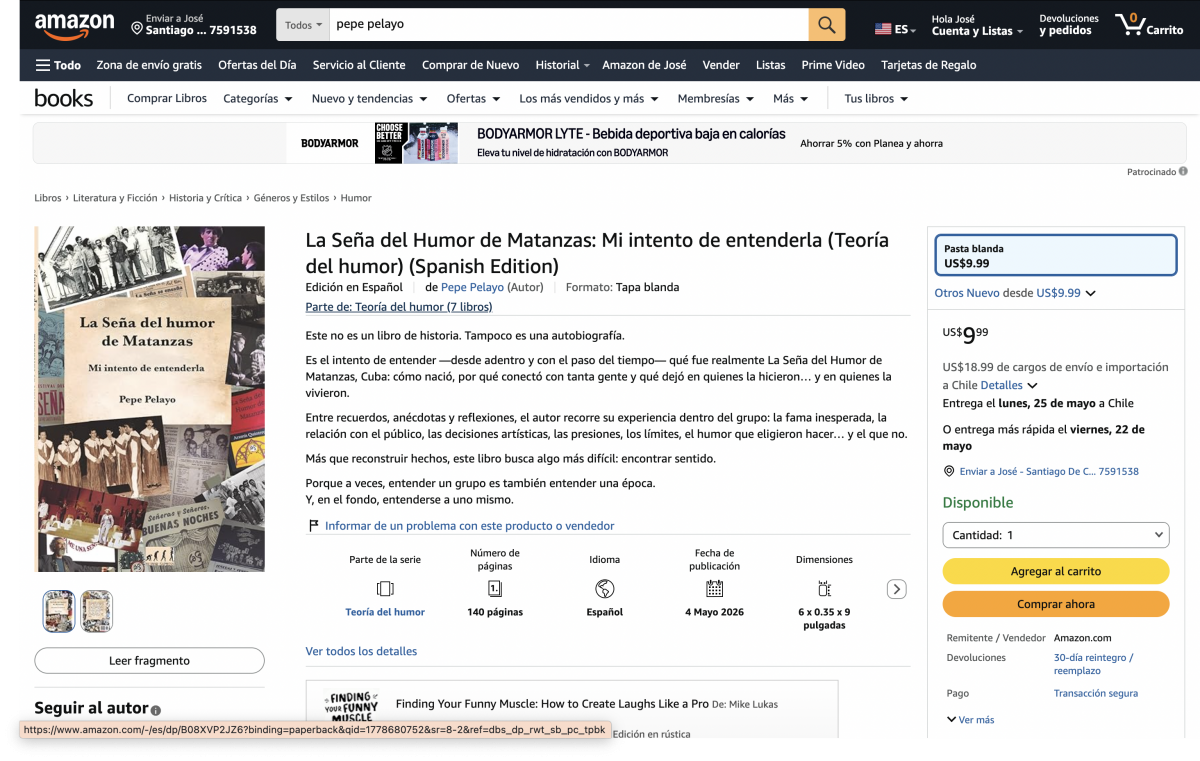Click Informar de un problema link
Screen dimensions: 1200x761
pos(469,526)
